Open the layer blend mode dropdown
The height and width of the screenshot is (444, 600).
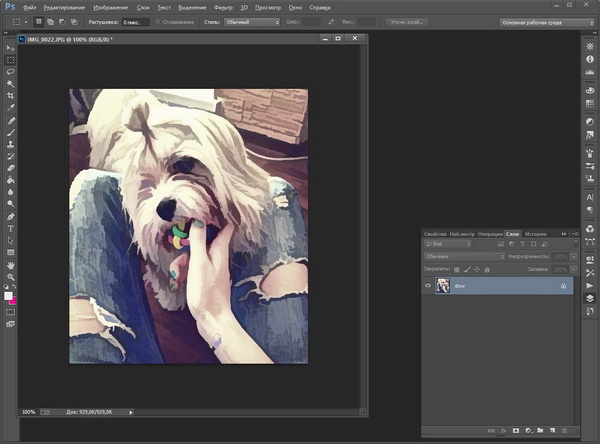465,256
